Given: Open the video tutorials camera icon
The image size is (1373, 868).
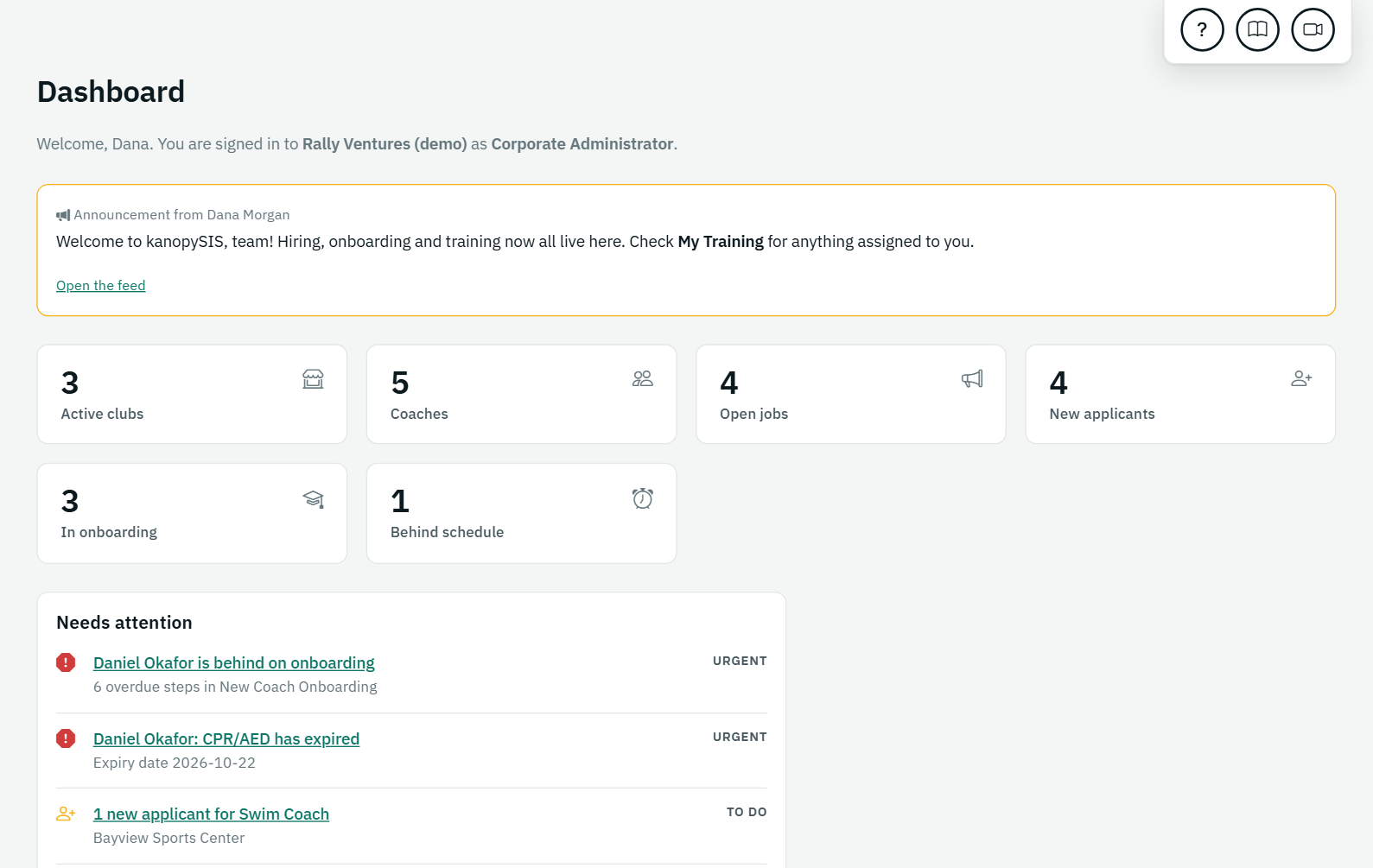Looking at the screenshot, I should coord(1313,29).
